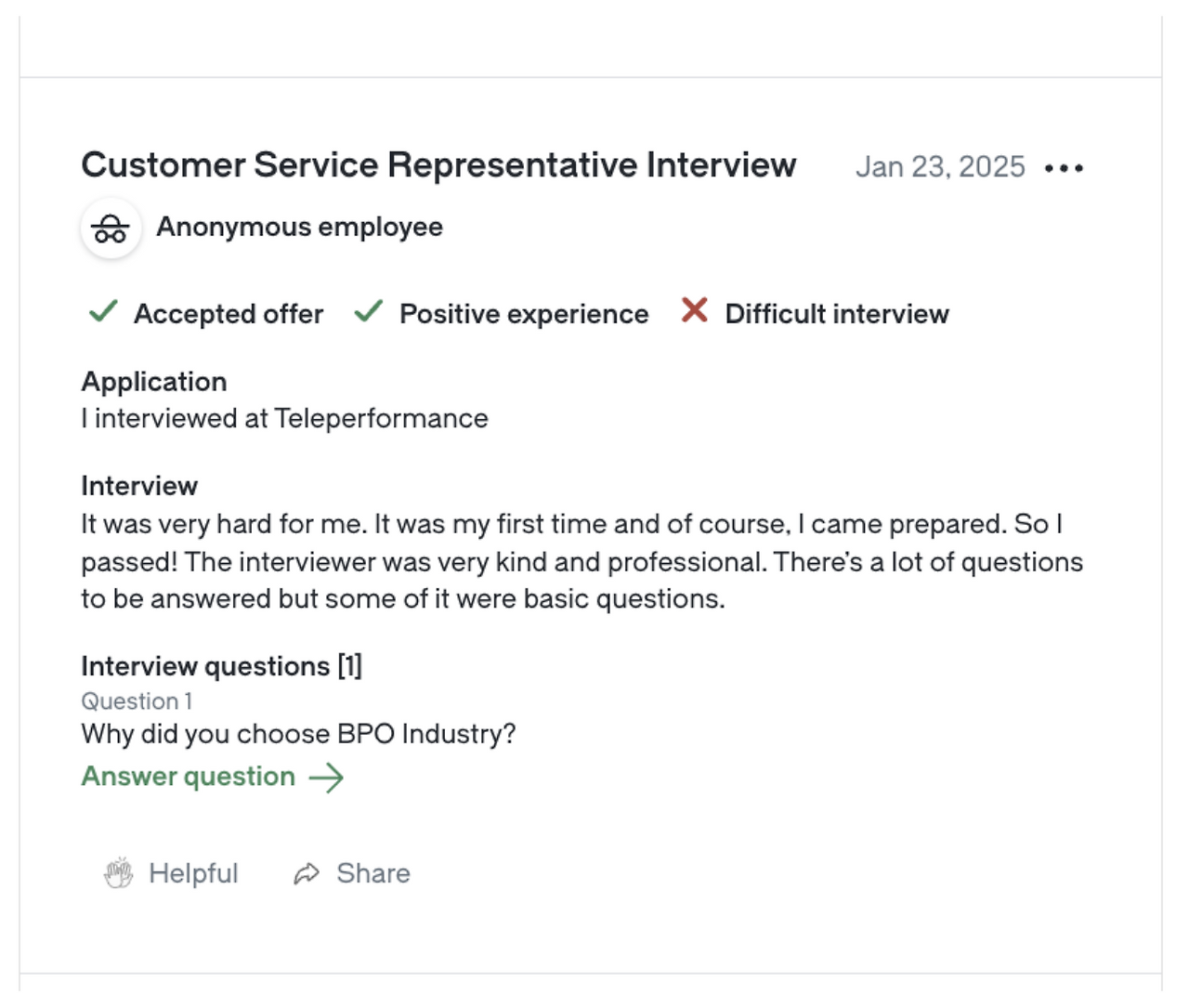
Task: Click the Customer Service Representative Interview title
Action: [438, 165]
